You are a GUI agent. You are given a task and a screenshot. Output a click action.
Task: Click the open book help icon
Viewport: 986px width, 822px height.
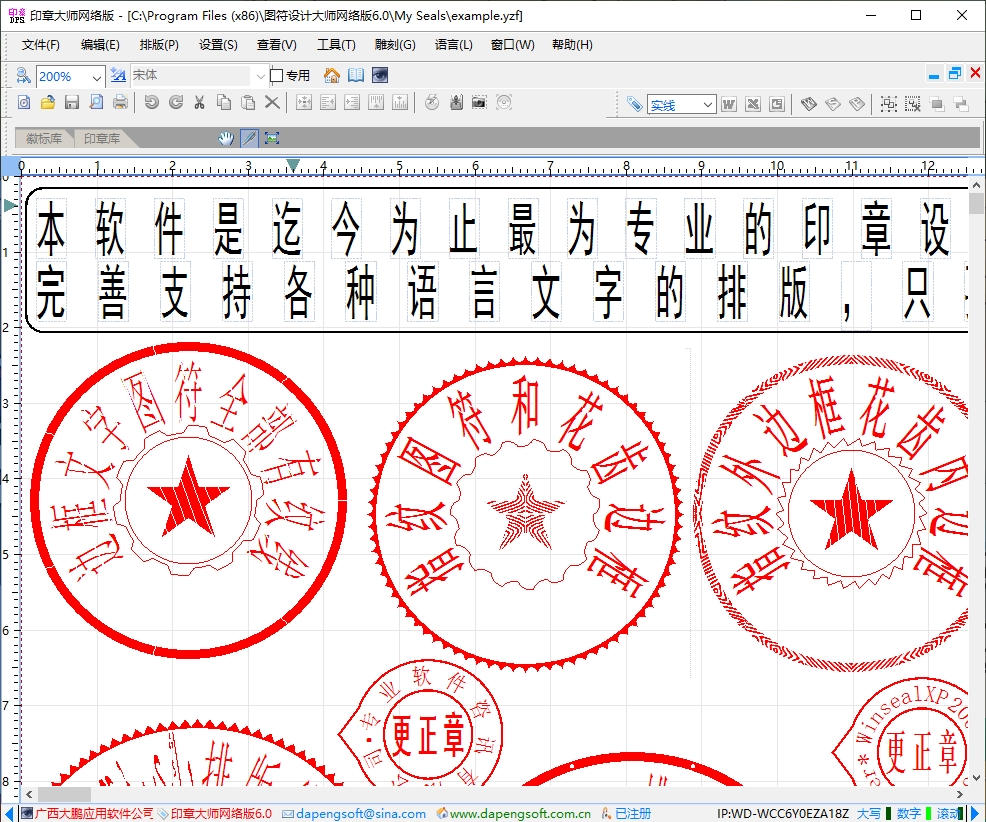(x=356, y=76)
